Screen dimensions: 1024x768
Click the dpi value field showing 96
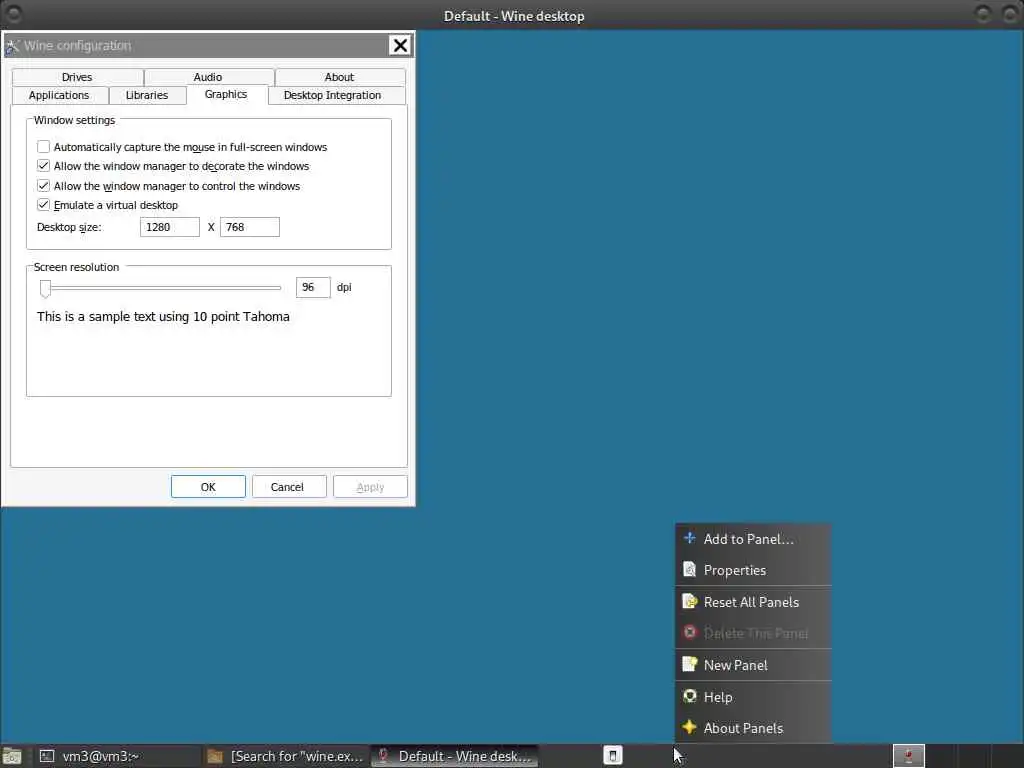click(313, 287)
